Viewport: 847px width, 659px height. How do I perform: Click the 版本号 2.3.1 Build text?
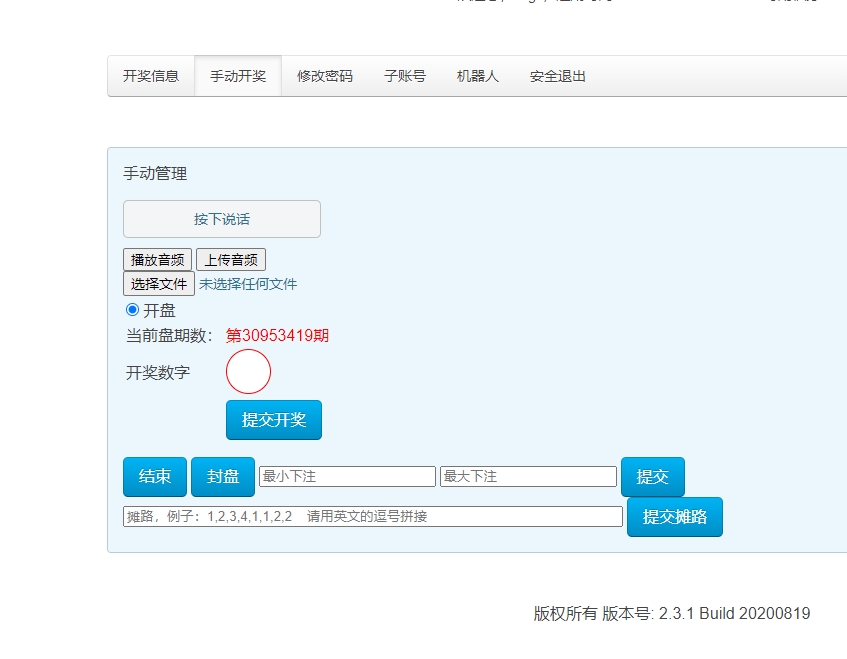point(705,614)
